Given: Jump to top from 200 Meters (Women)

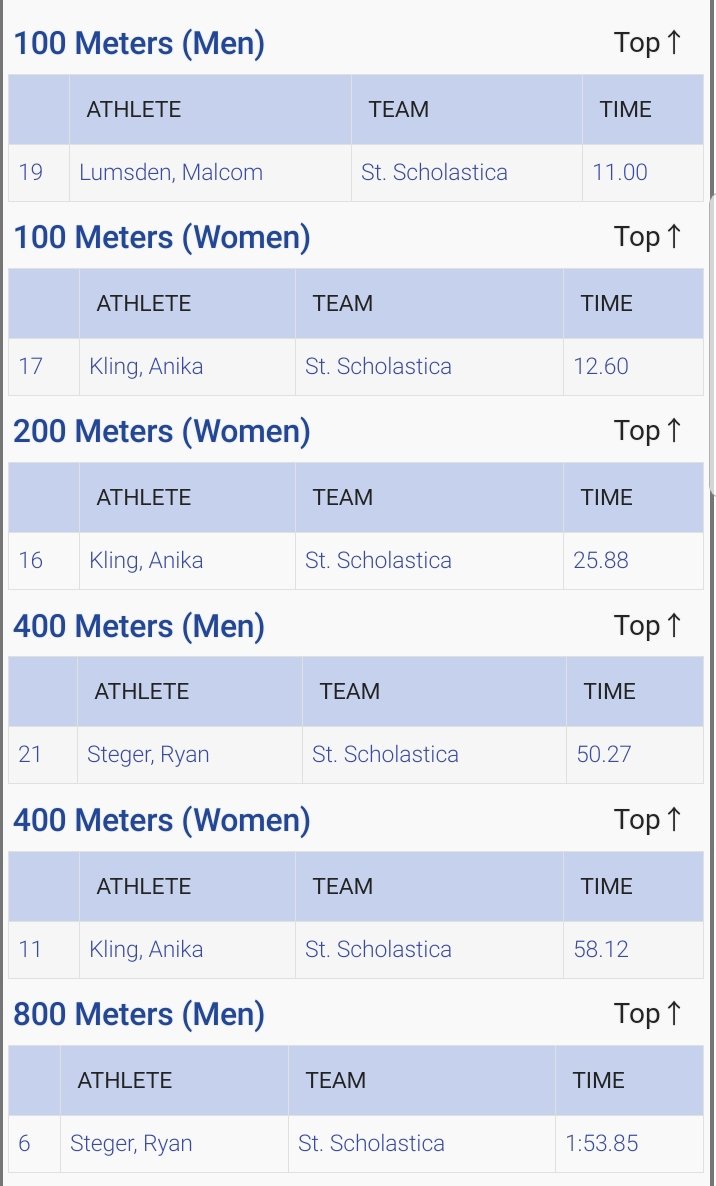Looking at the screenshot, I should (x=647, y=431).
